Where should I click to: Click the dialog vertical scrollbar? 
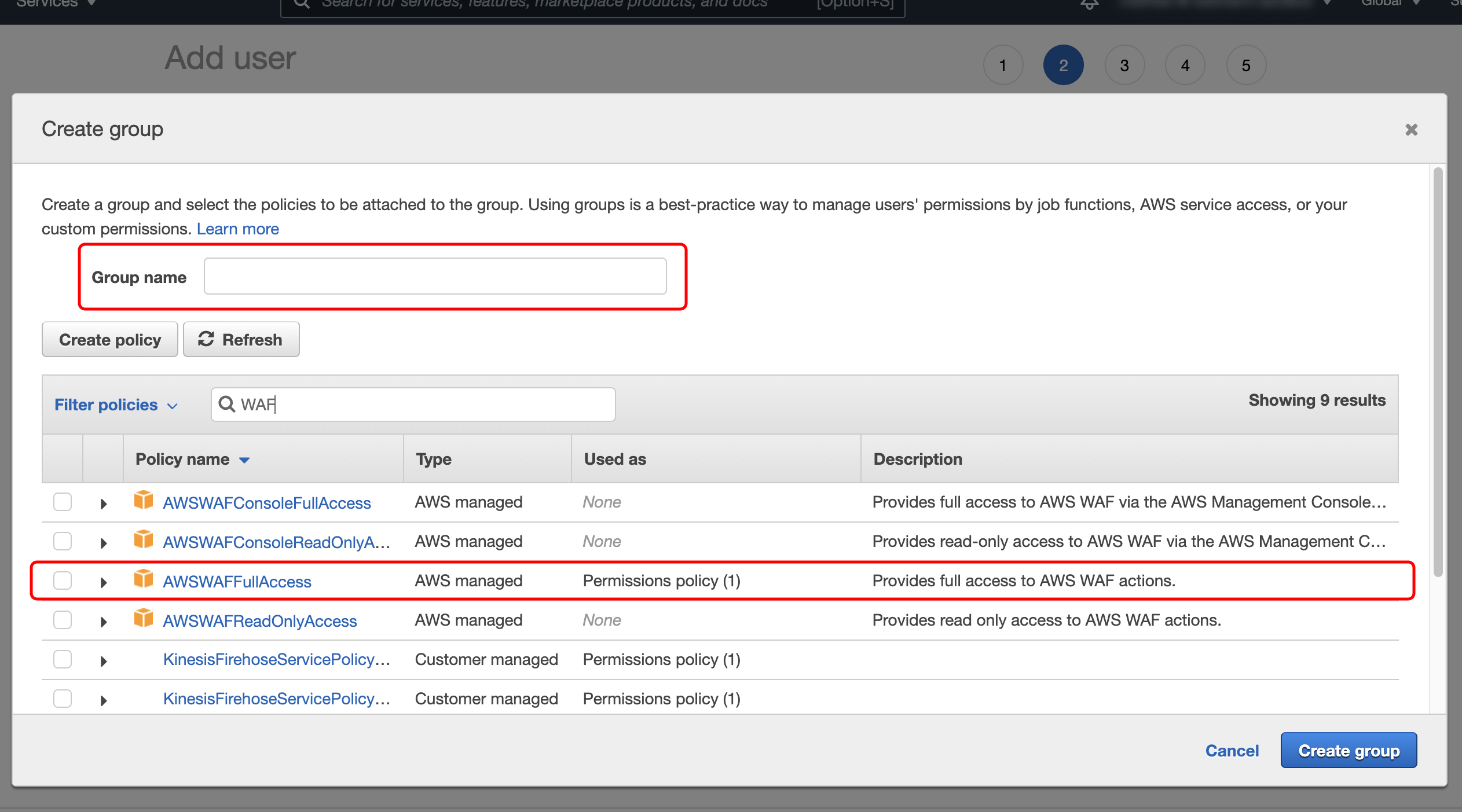point(1438,372)
